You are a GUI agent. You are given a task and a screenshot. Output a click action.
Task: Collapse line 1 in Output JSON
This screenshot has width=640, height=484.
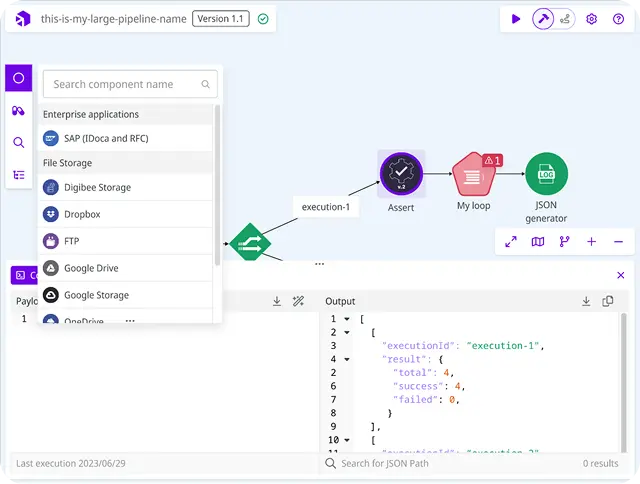[347, 319]
